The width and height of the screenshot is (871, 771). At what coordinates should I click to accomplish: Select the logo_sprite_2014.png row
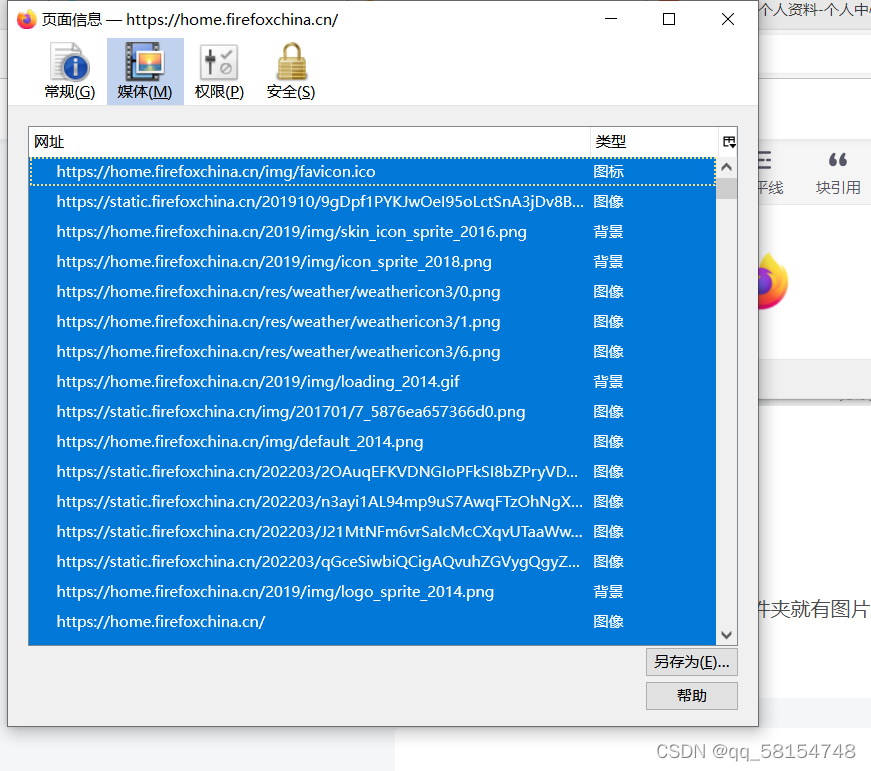pyautogui.click(x=372, y=592)
